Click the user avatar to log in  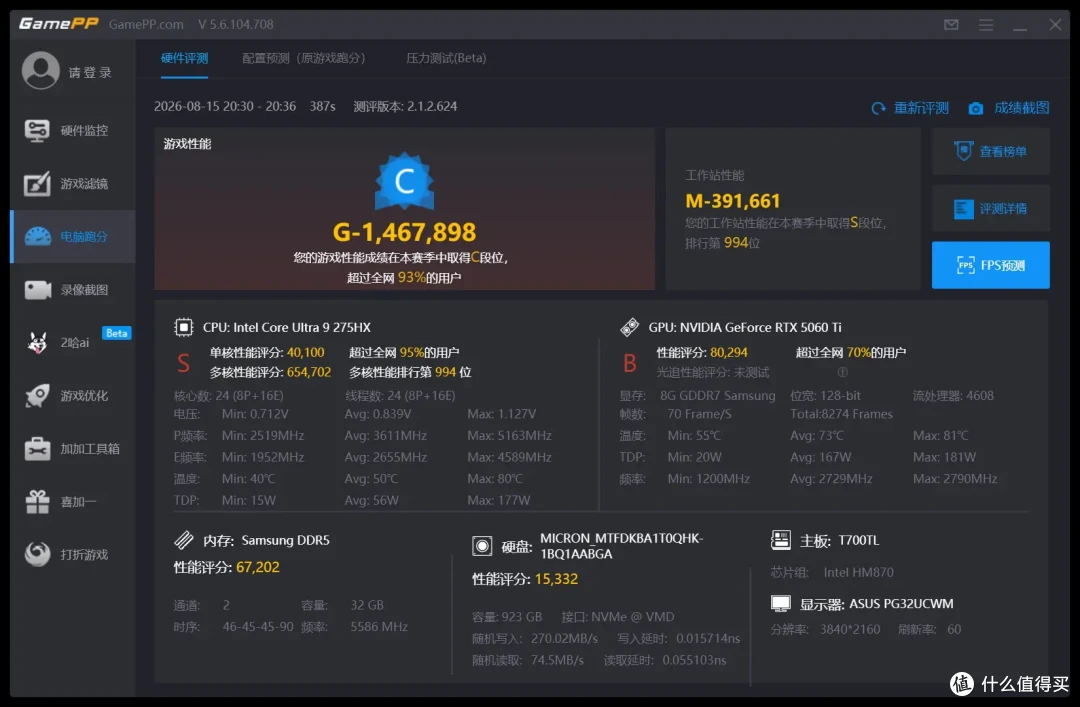(41, 70)
